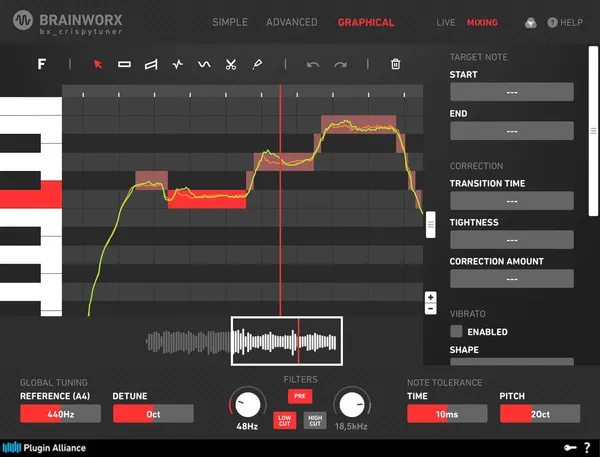
Task: Click the low cut 48Hz knob
Action: (x=248, y=405)
